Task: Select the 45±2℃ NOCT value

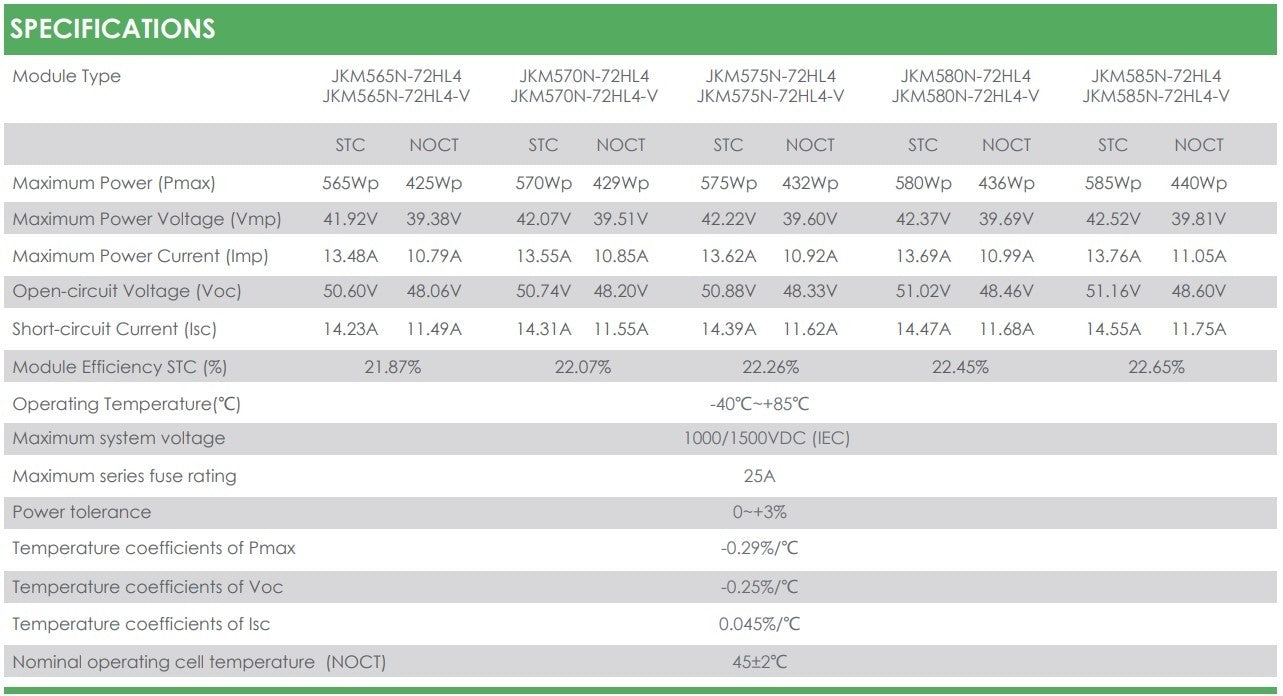Action: coord(759,661)
